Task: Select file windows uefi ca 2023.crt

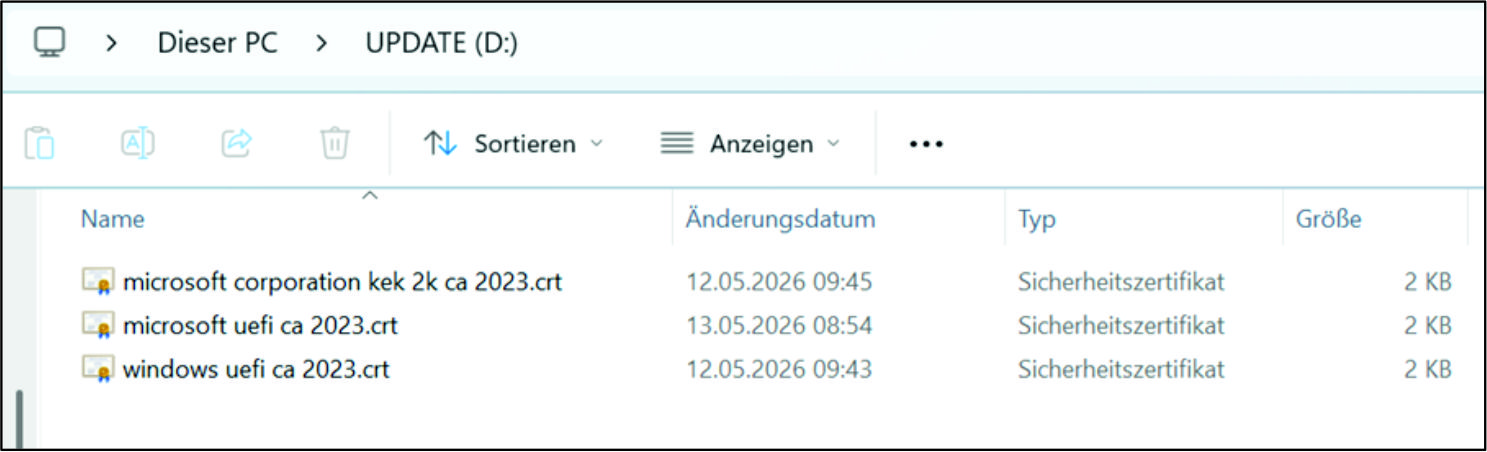Action: coord(255,370)
